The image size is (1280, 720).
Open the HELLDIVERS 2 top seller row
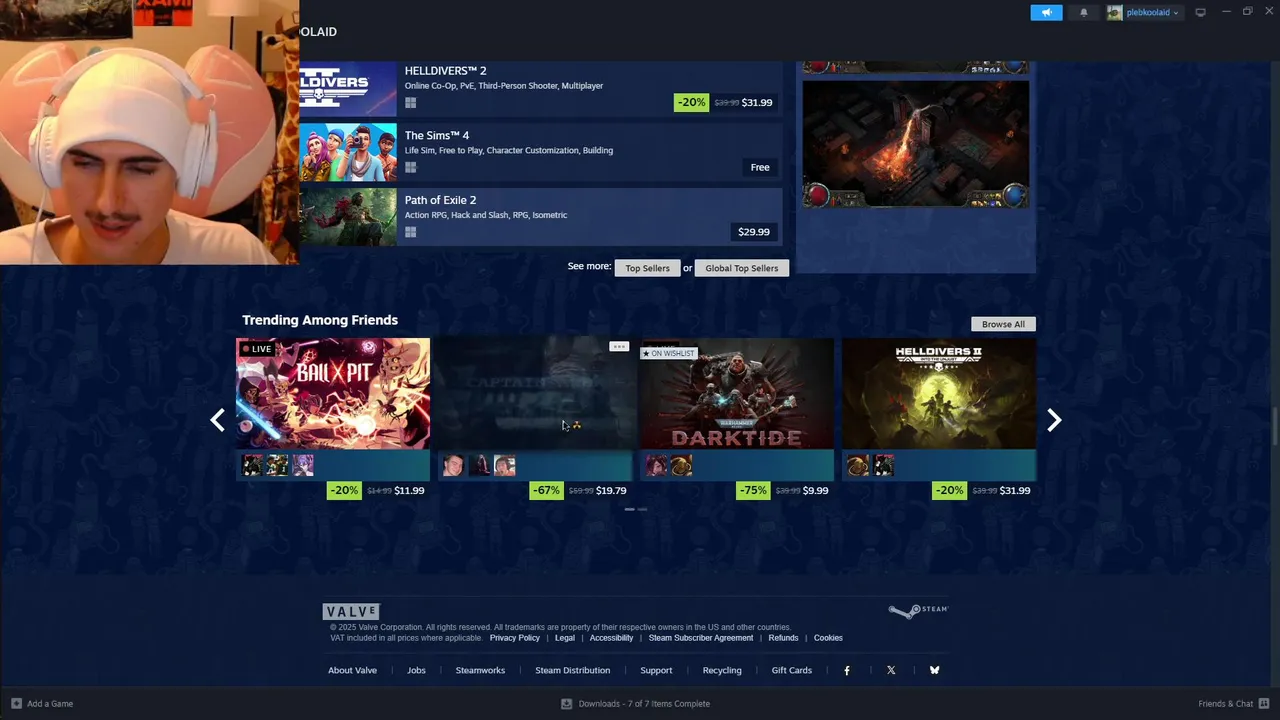(x=540, y=89)
